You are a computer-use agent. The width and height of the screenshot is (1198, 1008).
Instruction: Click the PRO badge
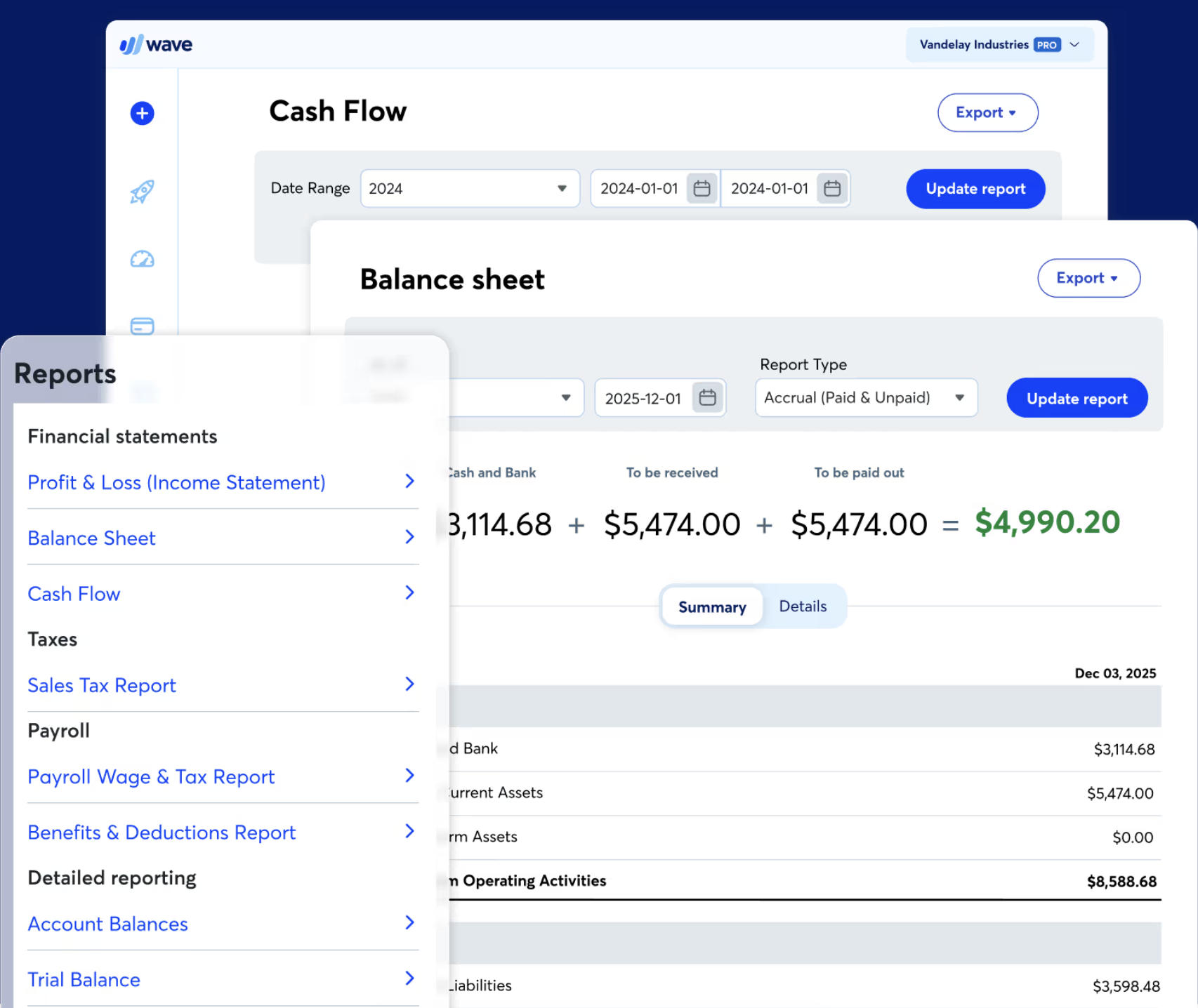1047,45
